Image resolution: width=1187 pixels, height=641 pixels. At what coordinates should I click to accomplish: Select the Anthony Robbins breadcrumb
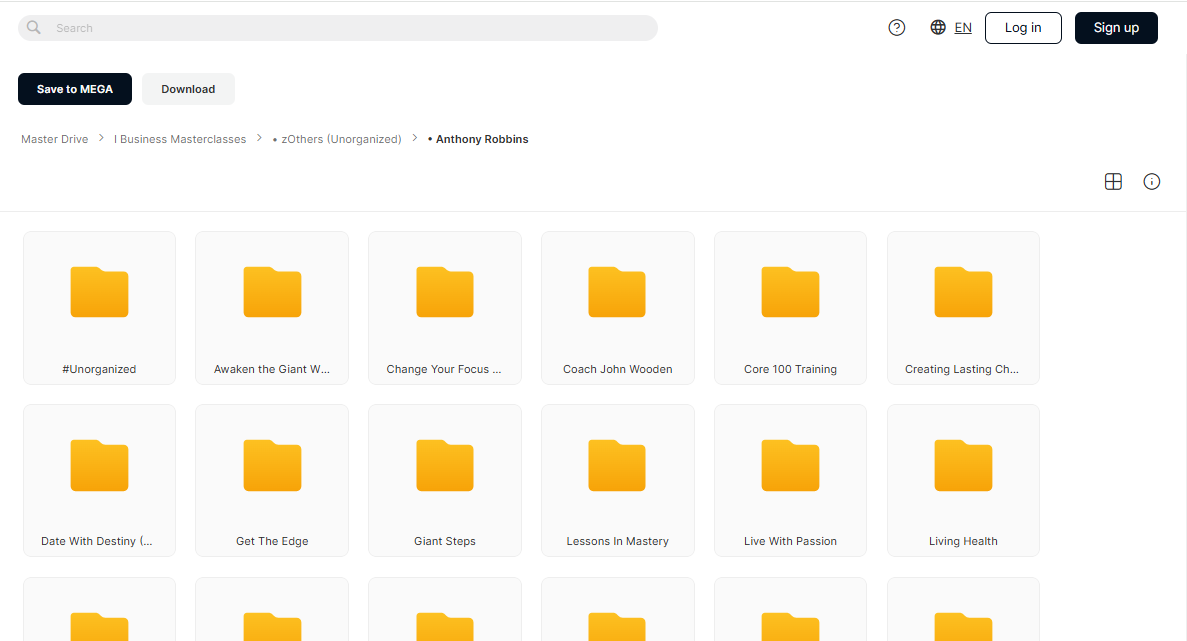pos(478,139)
